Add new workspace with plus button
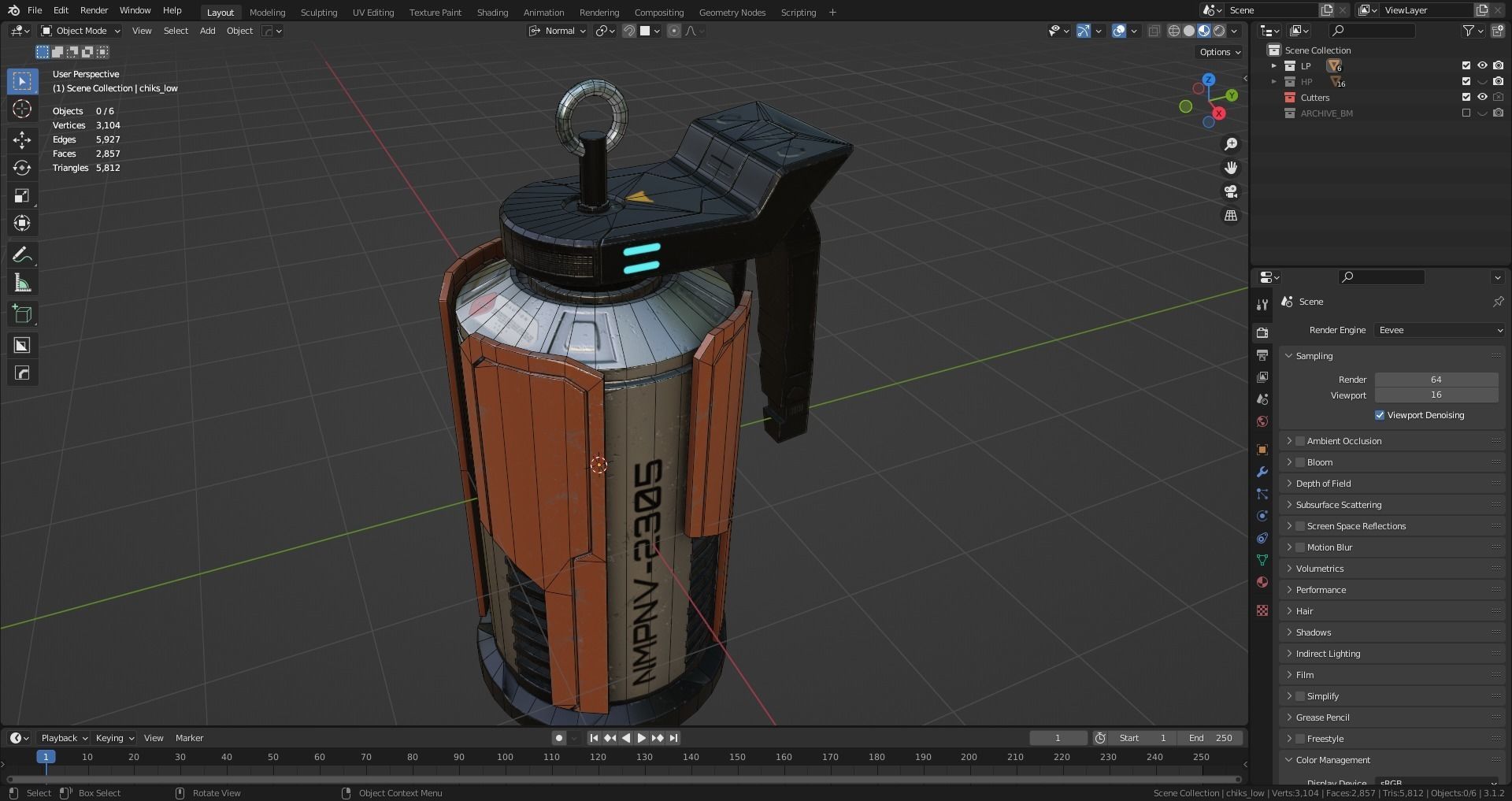Screen dimensions: 1512x801 coord(832,13)
